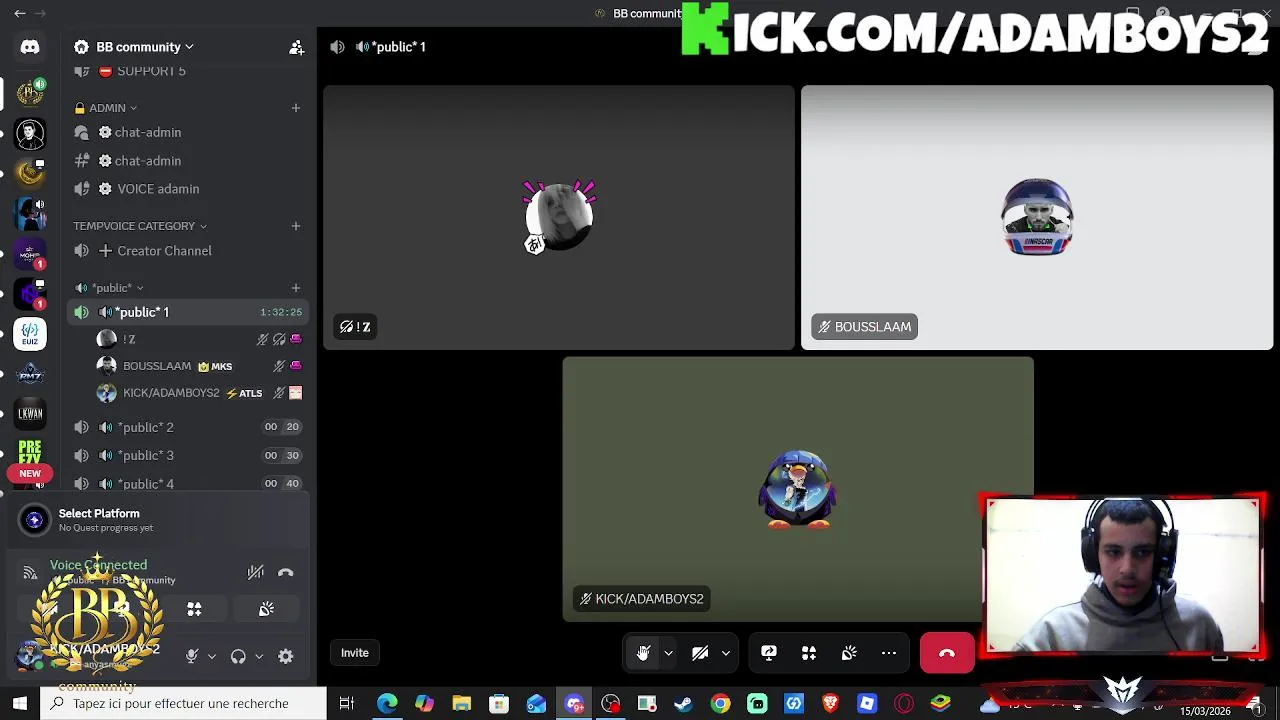Open Discord home direct messages icon
This screenshot has height=720, width=1280.
click(30, 47)
